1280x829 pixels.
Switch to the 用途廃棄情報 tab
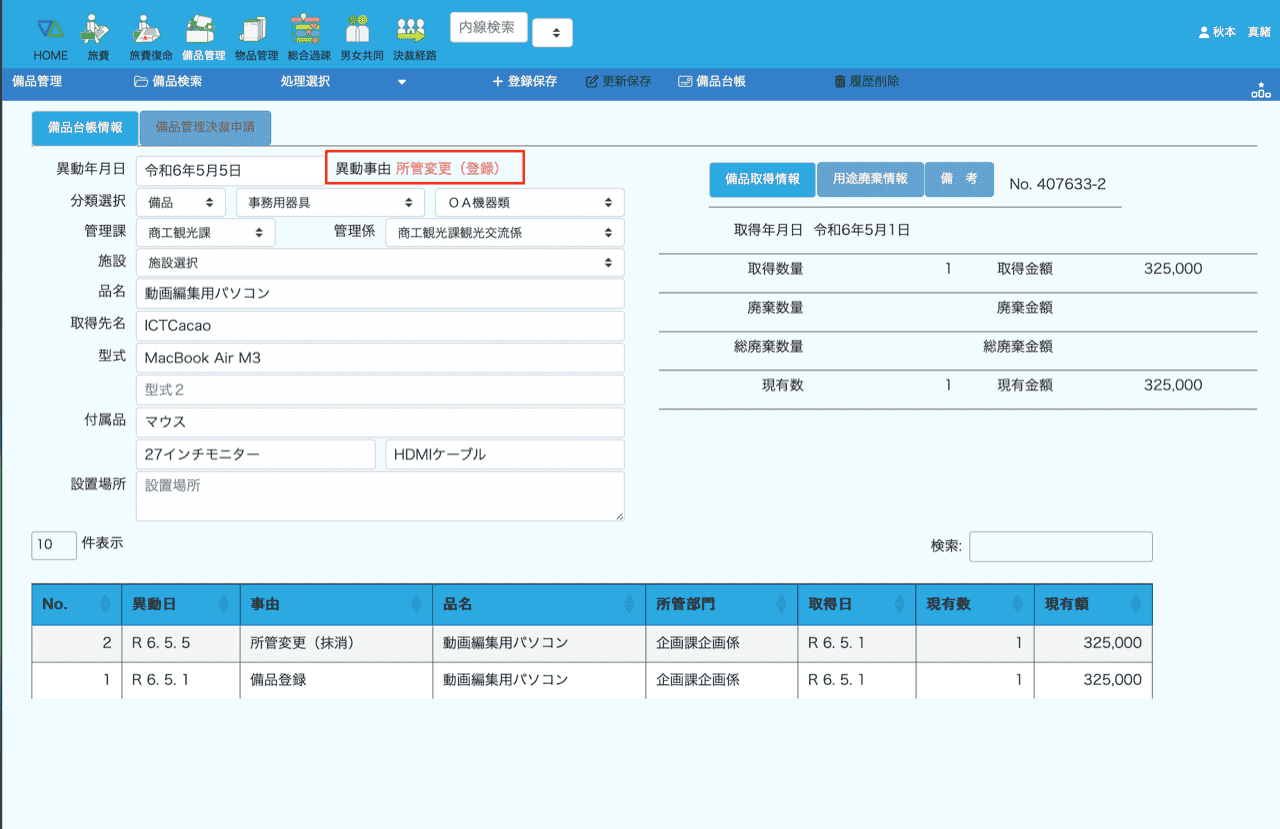point(870,179)
